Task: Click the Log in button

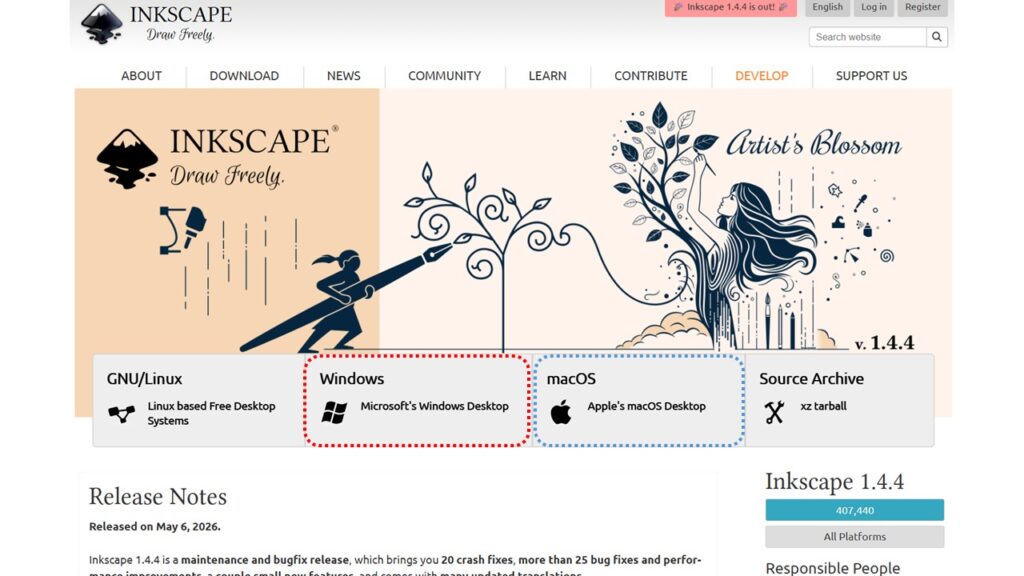Action: pyautogui.click(x=873, y=7)
